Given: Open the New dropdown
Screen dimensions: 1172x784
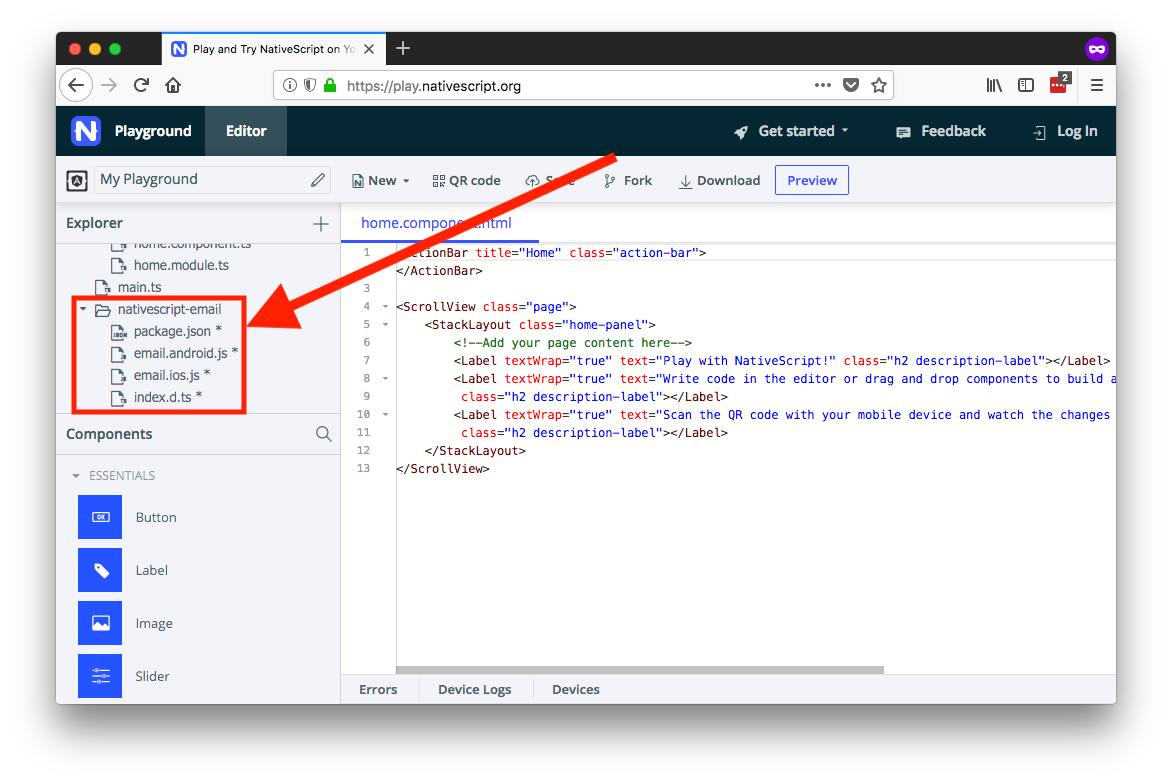Looking at the screenshot, I should click(x=380, y=180).
